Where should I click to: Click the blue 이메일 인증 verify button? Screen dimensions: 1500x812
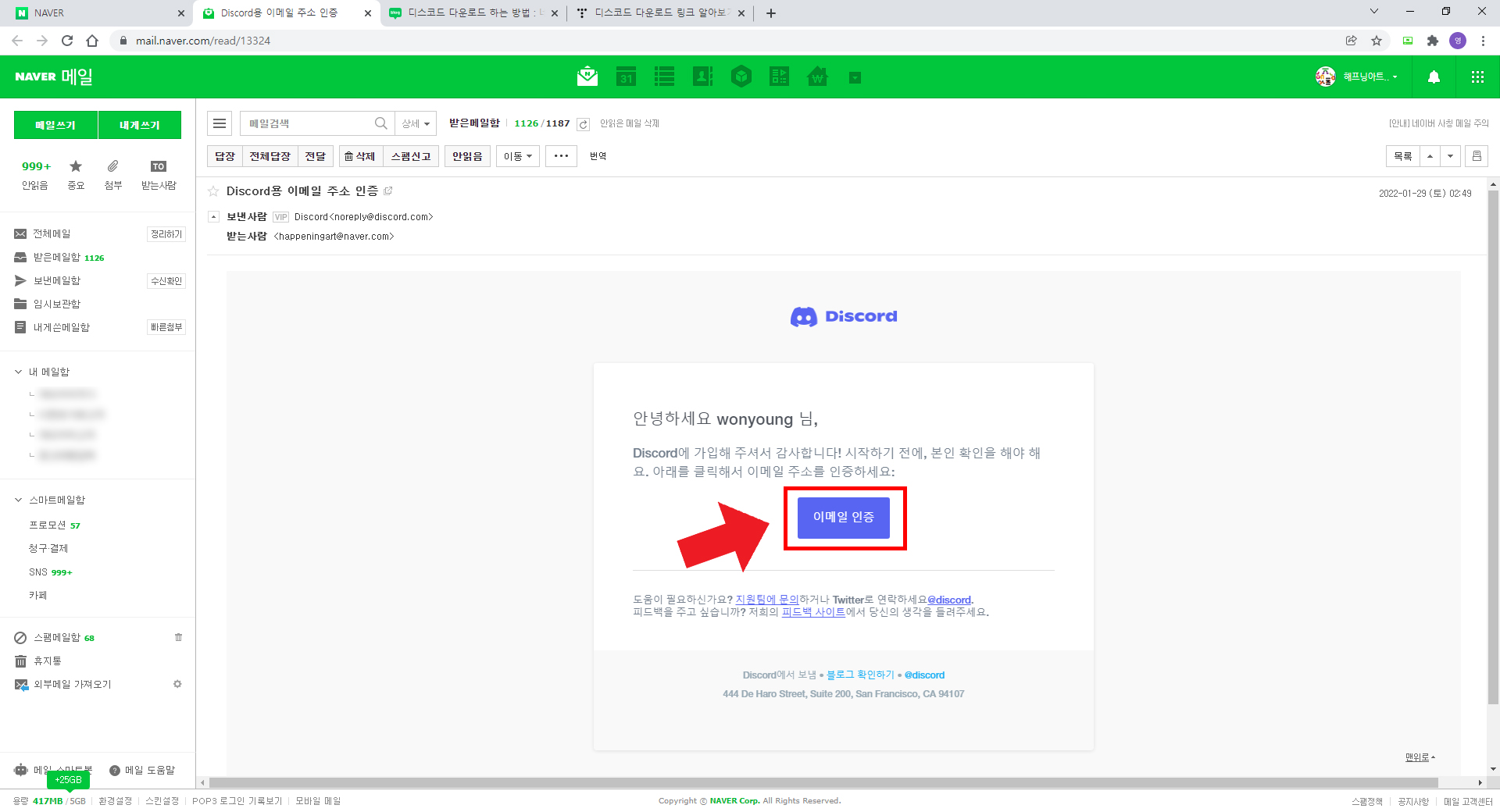843,518
